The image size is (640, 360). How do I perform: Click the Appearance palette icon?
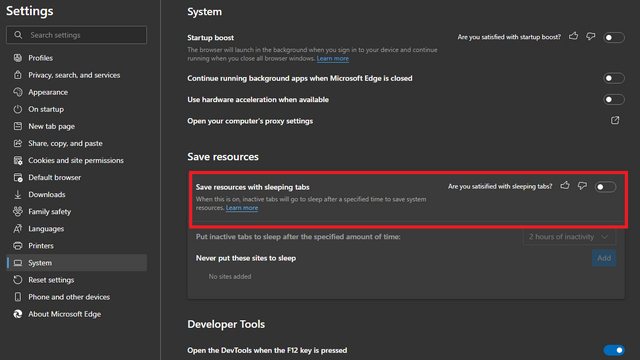coord(18,92)
